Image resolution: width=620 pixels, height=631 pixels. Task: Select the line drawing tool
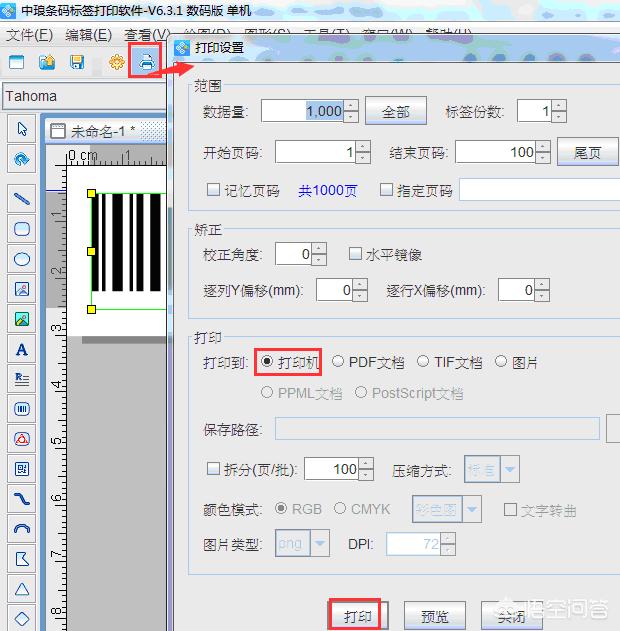pos(22,198)
